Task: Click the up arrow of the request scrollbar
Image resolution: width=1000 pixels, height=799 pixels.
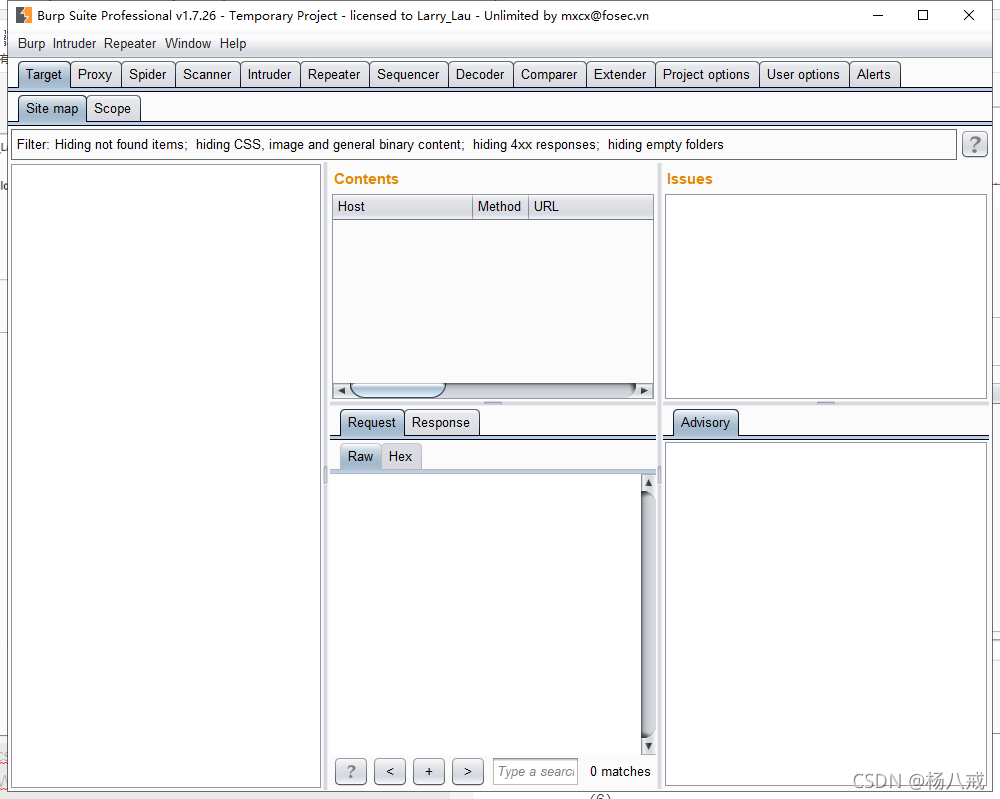Action: coord(648,483)
